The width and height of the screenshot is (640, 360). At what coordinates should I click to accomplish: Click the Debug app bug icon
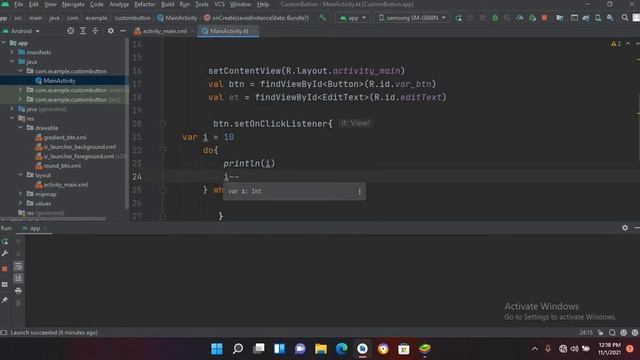495,18
